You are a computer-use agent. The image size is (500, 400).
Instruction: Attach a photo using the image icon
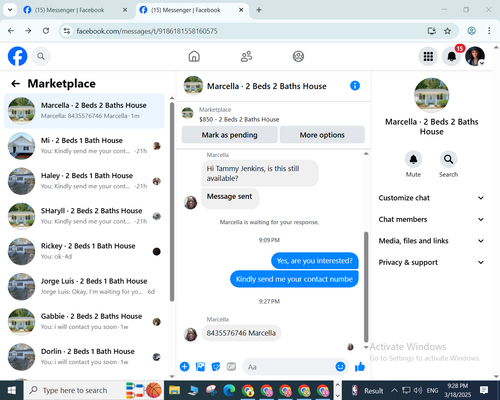click(x=200, y=367)
